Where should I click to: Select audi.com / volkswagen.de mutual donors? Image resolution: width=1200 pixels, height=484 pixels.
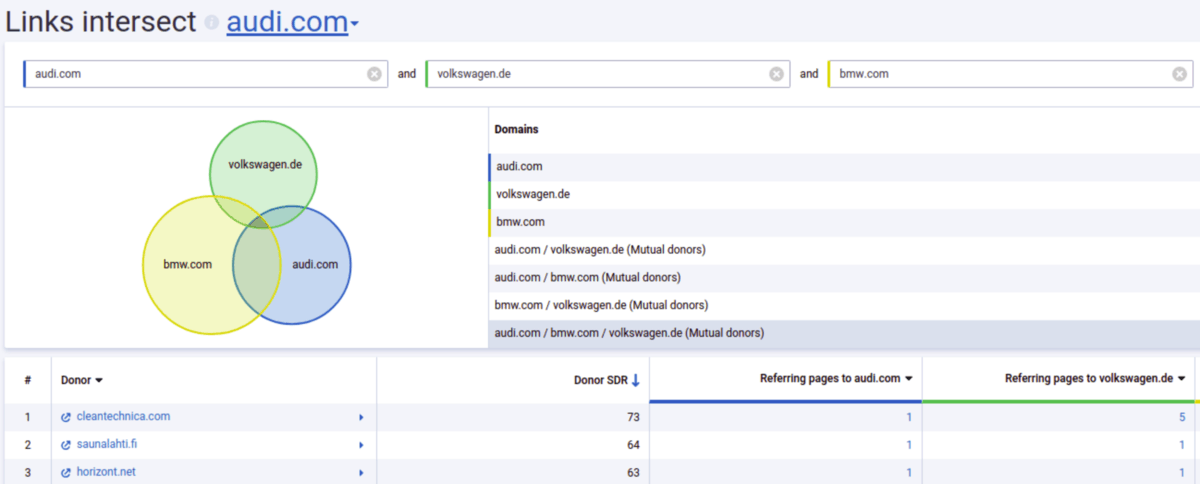click(x=844, y=250)
